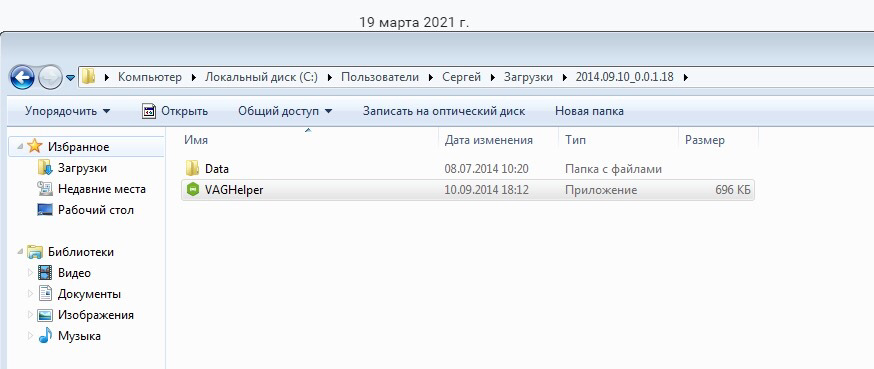Click the Документы page icon
The height and width of the screenshot is (369, 874).
click(x=45, y=294)
